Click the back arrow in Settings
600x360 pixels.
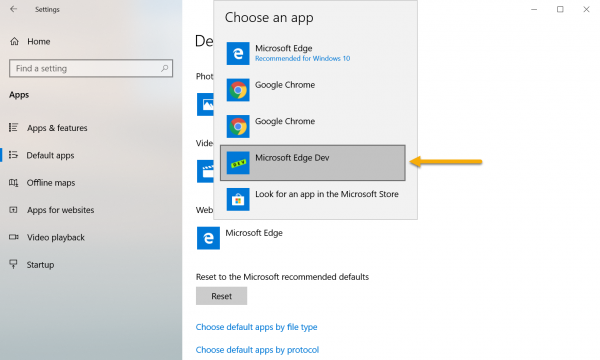coord(13,9)
